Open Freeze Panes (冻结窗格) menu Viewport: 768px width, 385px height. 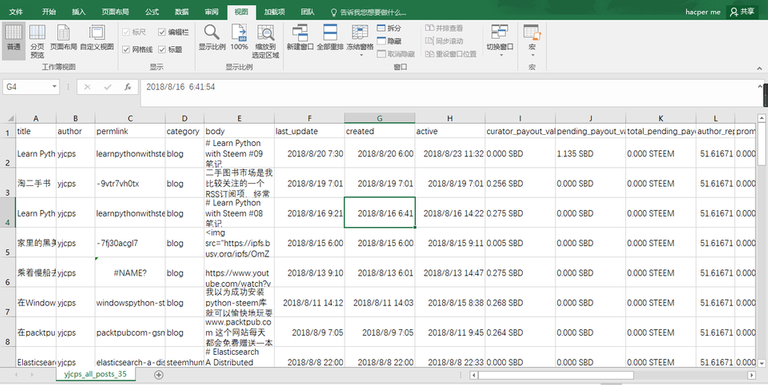click(x=360, y=40)
